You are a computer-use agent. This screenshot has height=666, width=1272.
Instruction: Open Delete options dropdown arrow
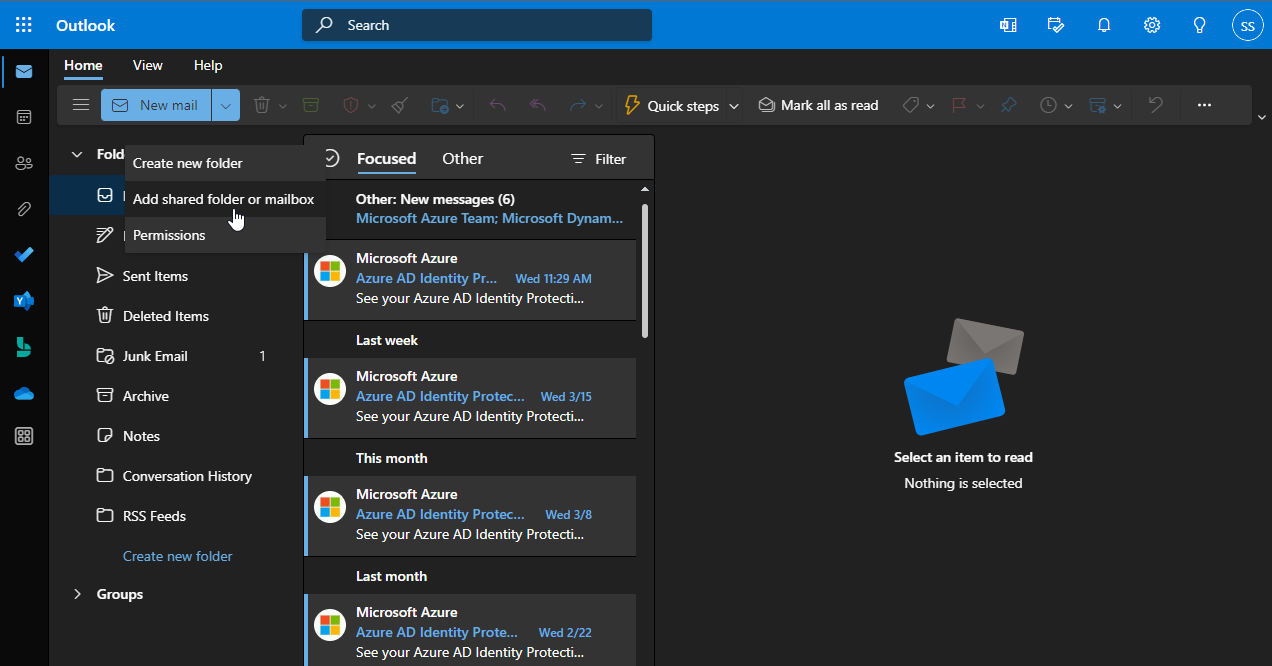click(283, 106)
